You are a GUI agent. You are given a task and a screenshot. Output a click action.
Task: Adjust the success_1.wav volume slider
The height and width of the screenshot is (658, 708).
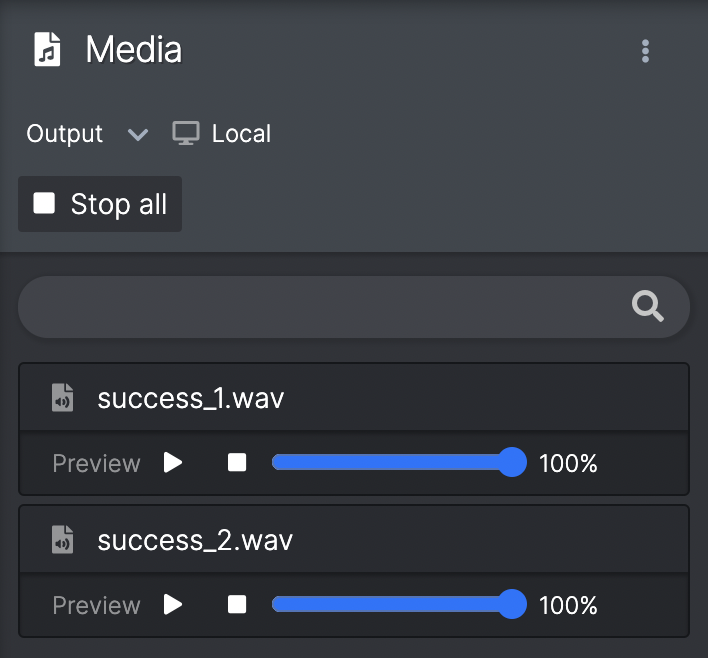[399, 462]
